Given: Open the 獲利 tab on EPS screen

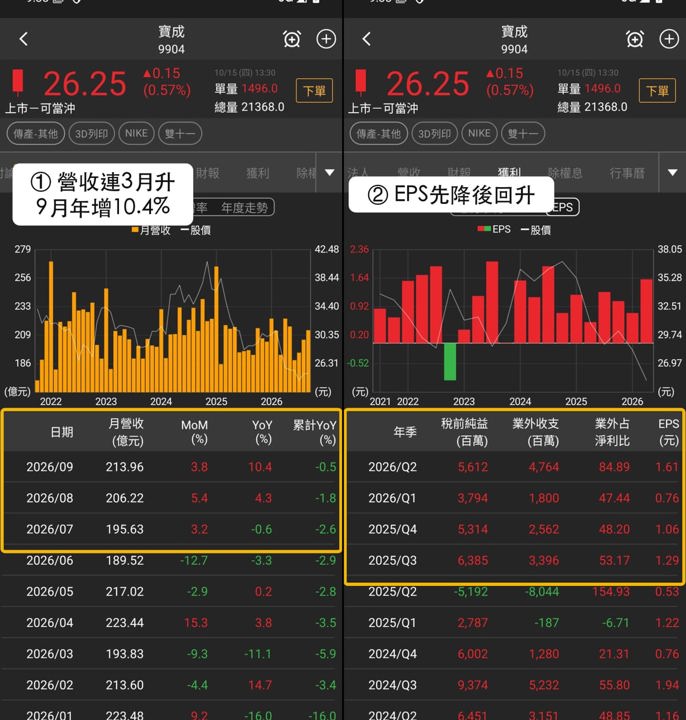Looking at the screenshot, I should [509, 173].
